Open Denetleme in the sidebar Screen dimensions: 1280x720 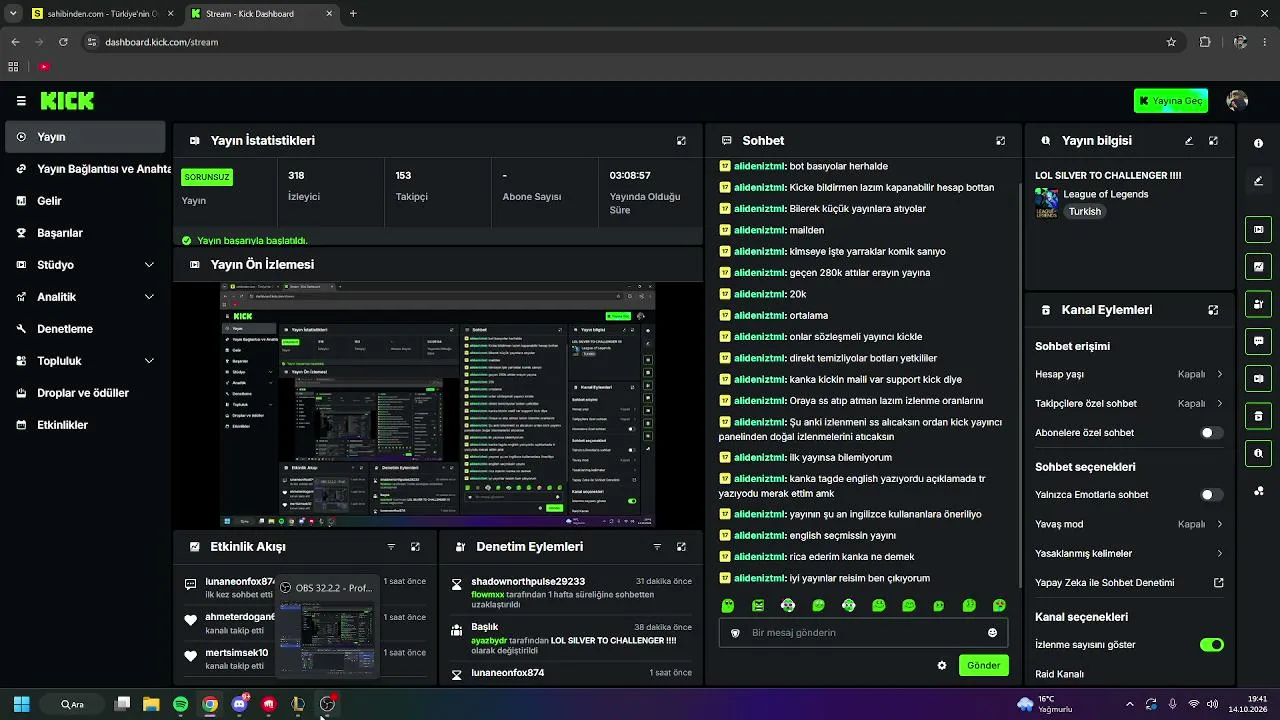pyautogui.click(x=85, y=329)
